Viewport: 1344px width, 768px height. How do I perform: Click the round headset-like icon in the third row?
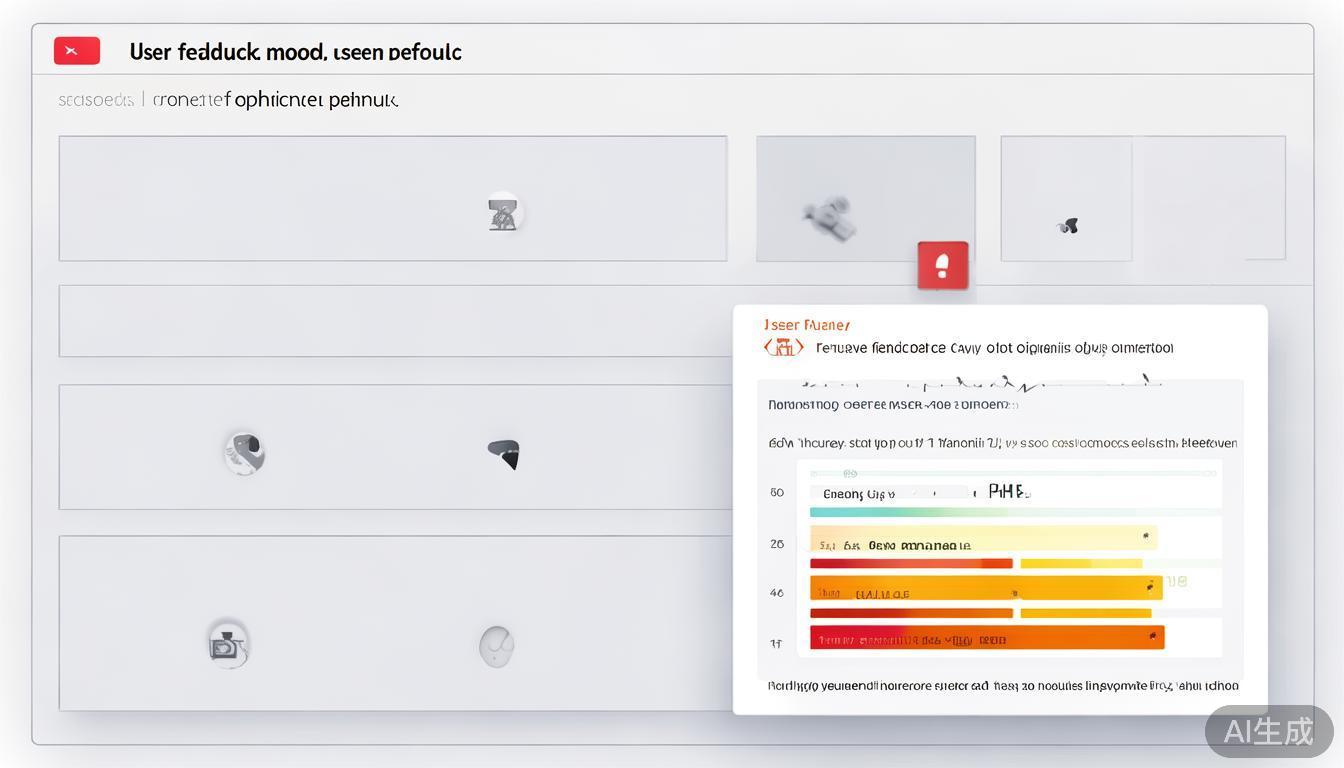[x=244, y=452]
